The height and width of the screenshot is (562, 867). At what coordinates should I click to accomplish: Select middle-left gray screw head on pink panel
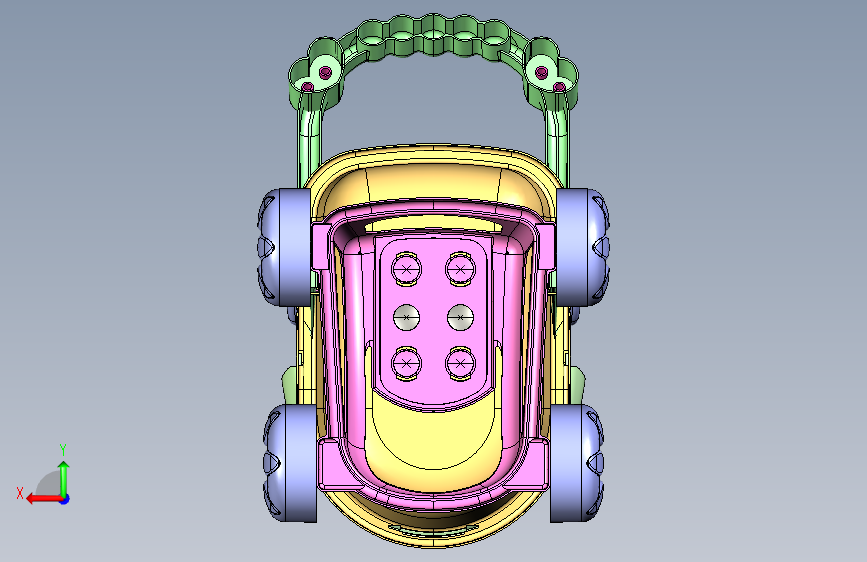click(x=406, y=318)
